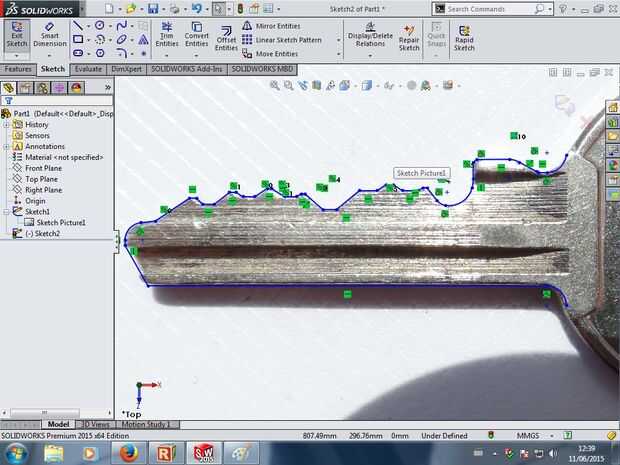Select the Circle sketch tool
Viewport: 620px width, 465px height.
(100, 26)
